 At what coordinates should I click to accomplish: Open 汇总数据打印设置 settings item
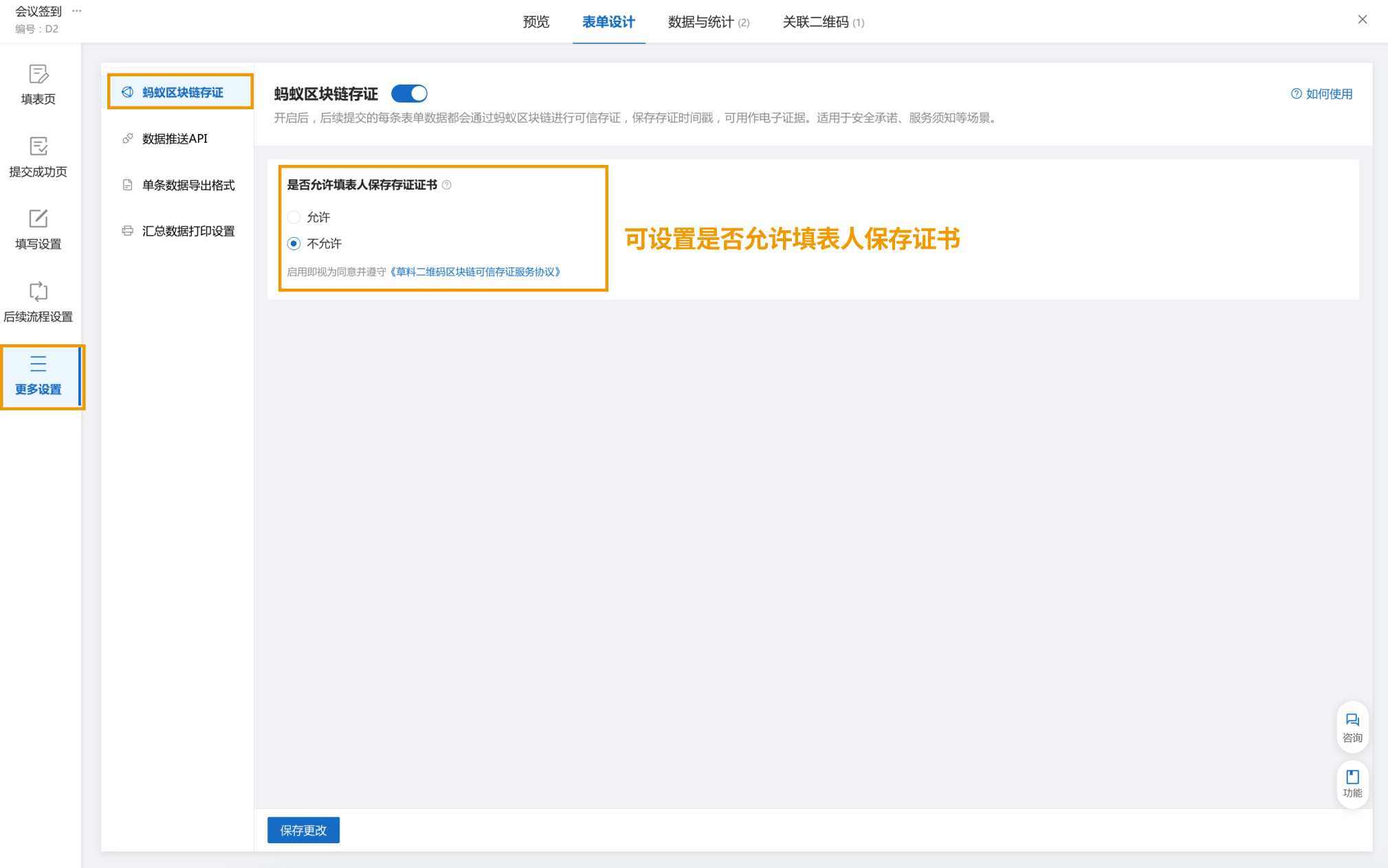(188, 231)
